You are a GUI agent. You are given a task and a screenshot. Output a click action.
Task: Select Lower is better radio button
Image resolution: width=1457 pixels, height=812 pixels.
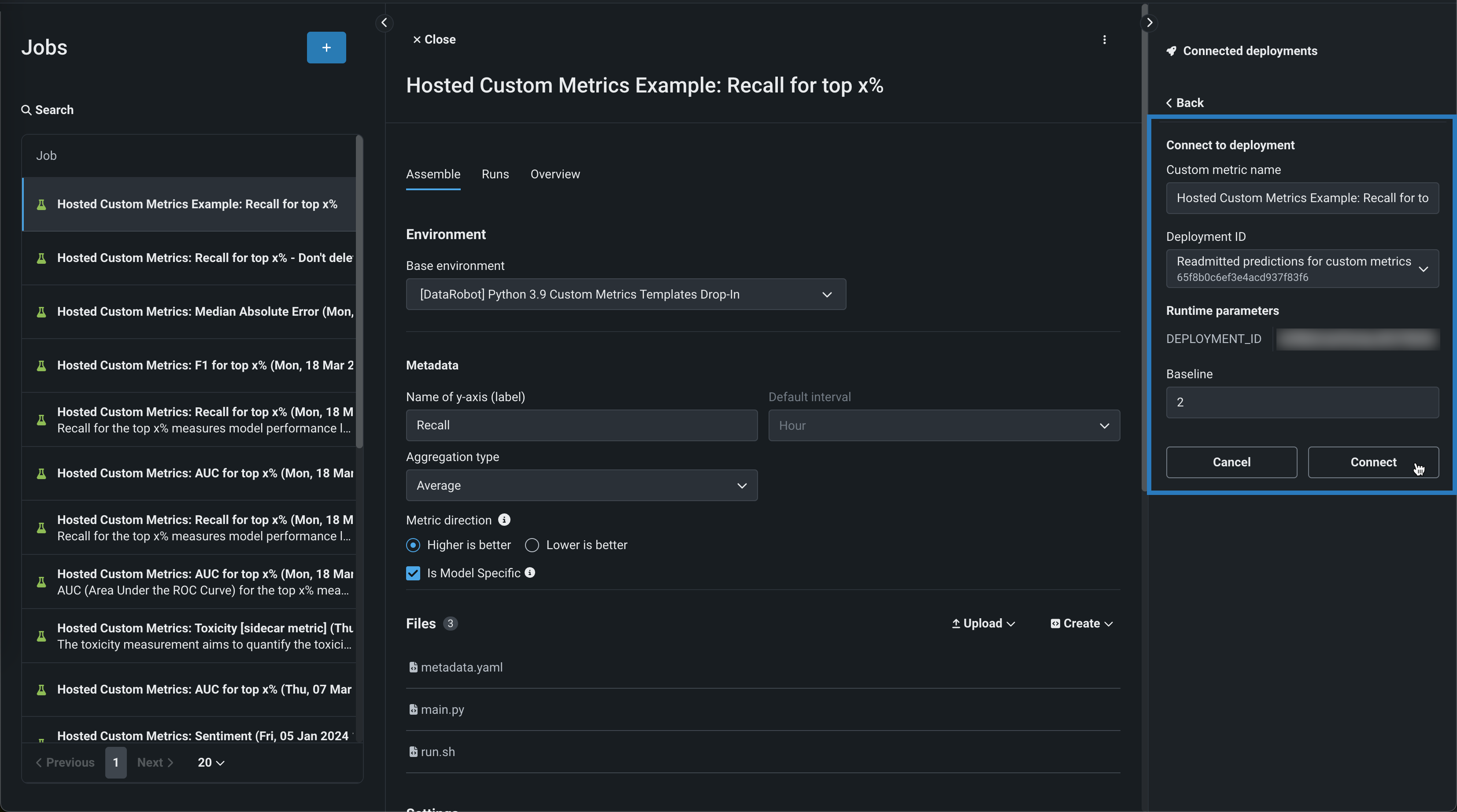[x=532, y=545]
